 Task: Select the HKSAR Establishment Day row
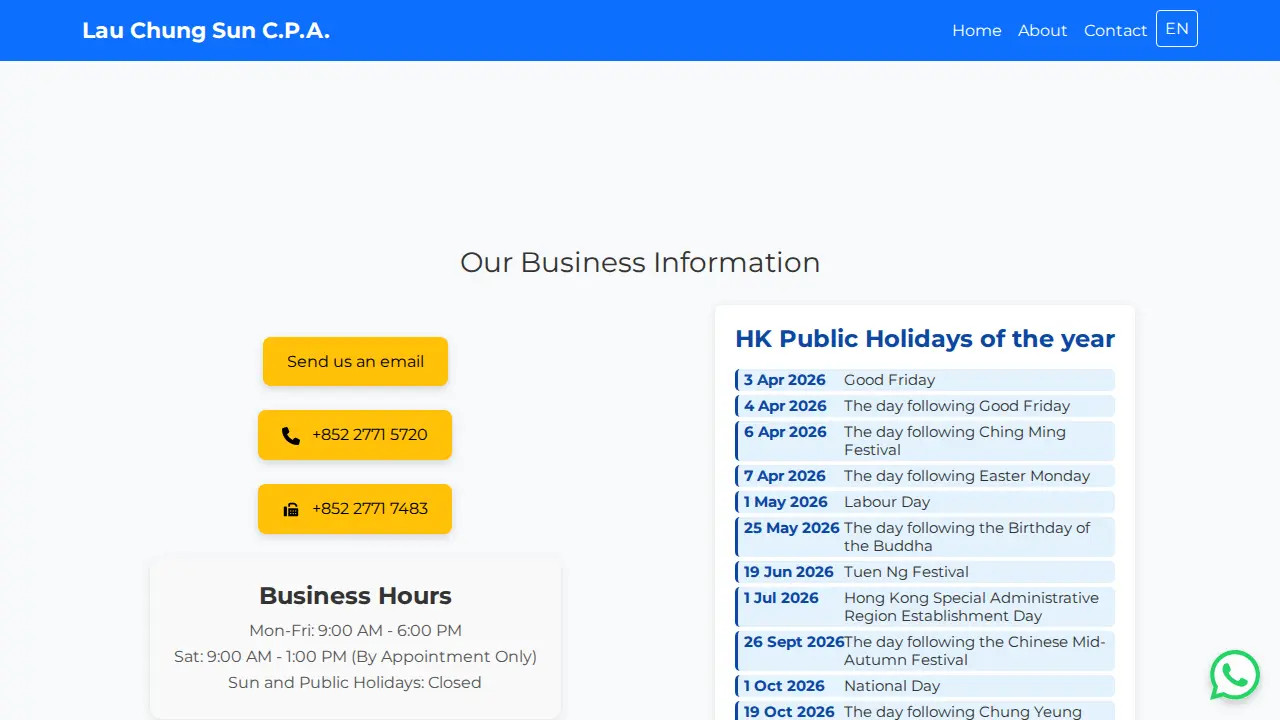click(x=925, y=607)
